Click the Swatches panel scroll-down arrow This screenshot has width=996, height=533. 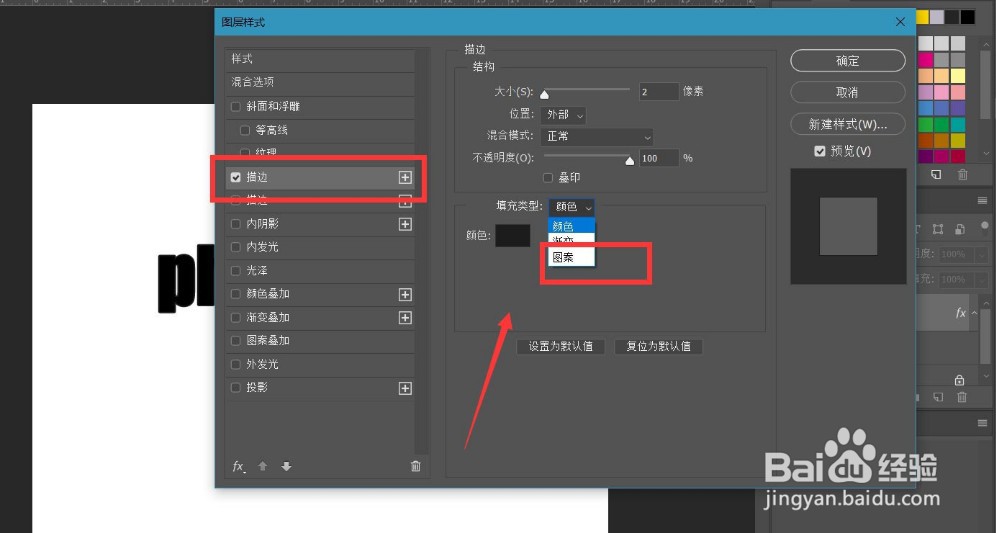986,153
